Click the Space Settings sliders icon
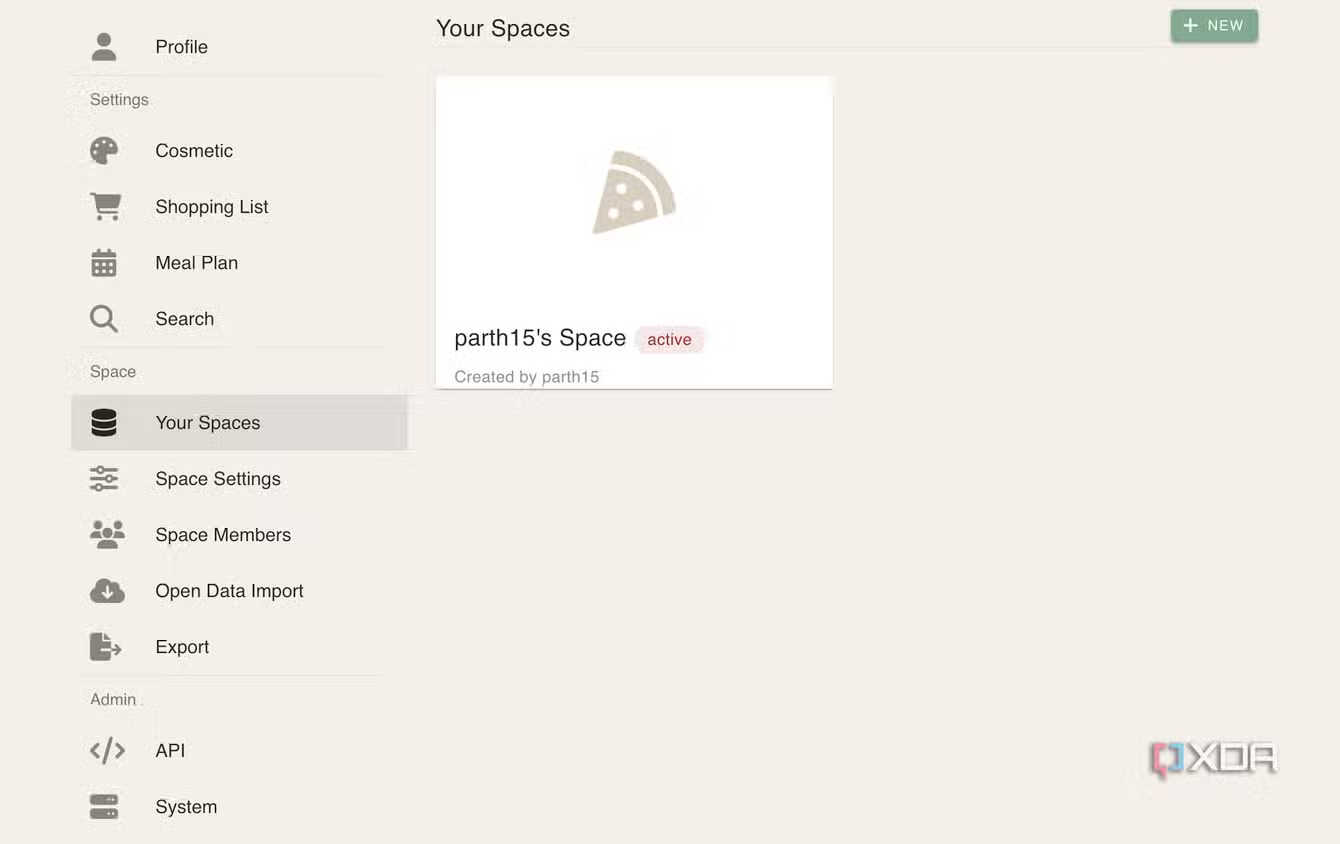Viewport: 1340px width, 844px height. 104,479
